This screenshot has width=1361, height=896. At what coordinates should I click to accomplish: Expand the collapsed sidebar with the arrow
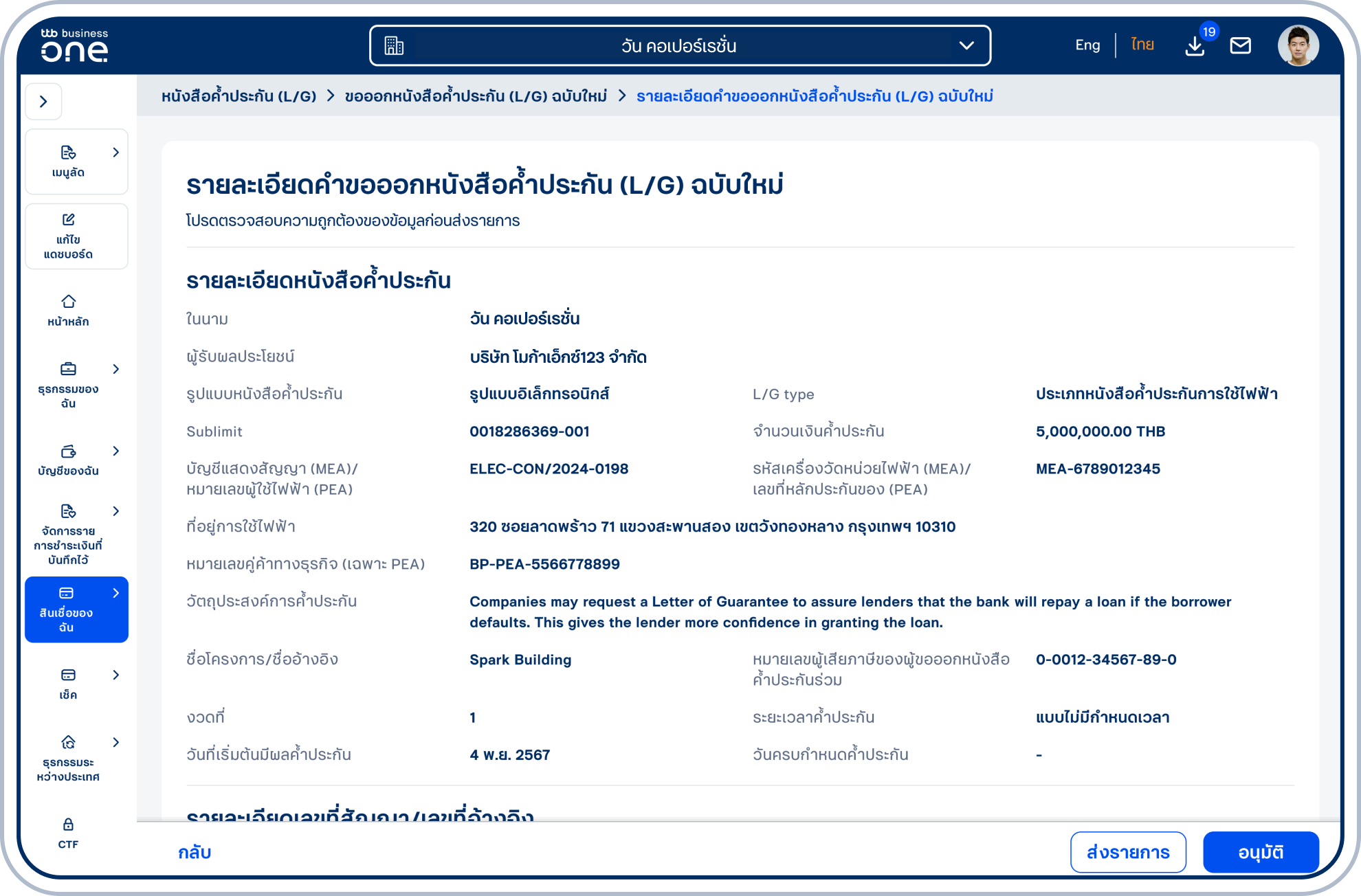44,101
